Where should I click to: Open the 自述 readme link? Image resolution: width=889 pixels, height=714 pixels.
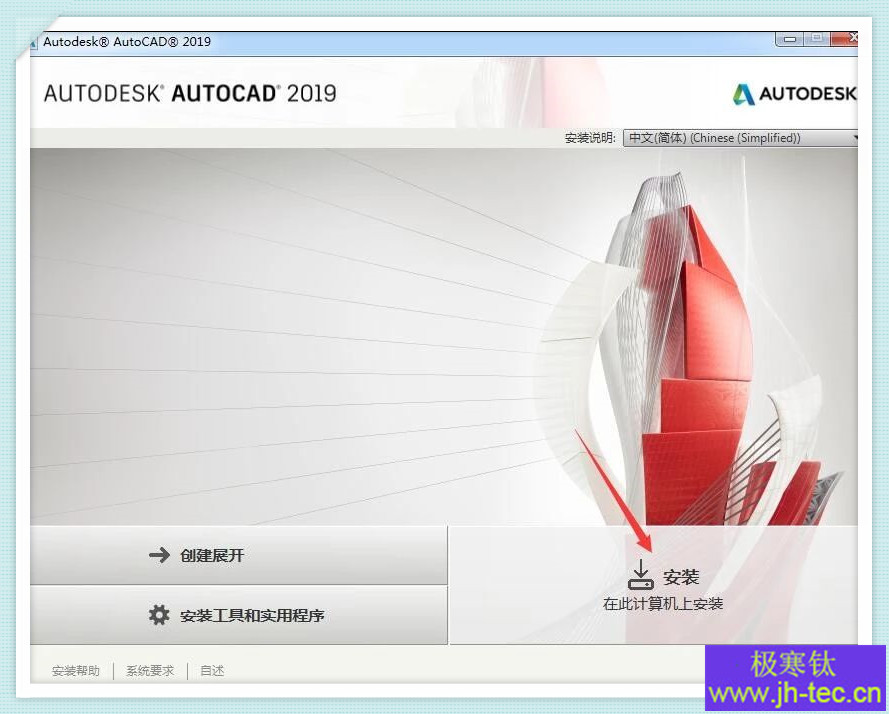212,671
